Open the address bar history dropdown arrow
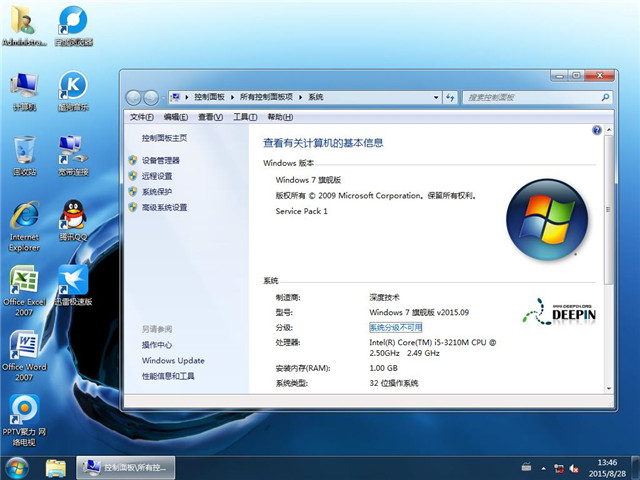The width and height of the screenshot is (640, 480). [436, 97]
